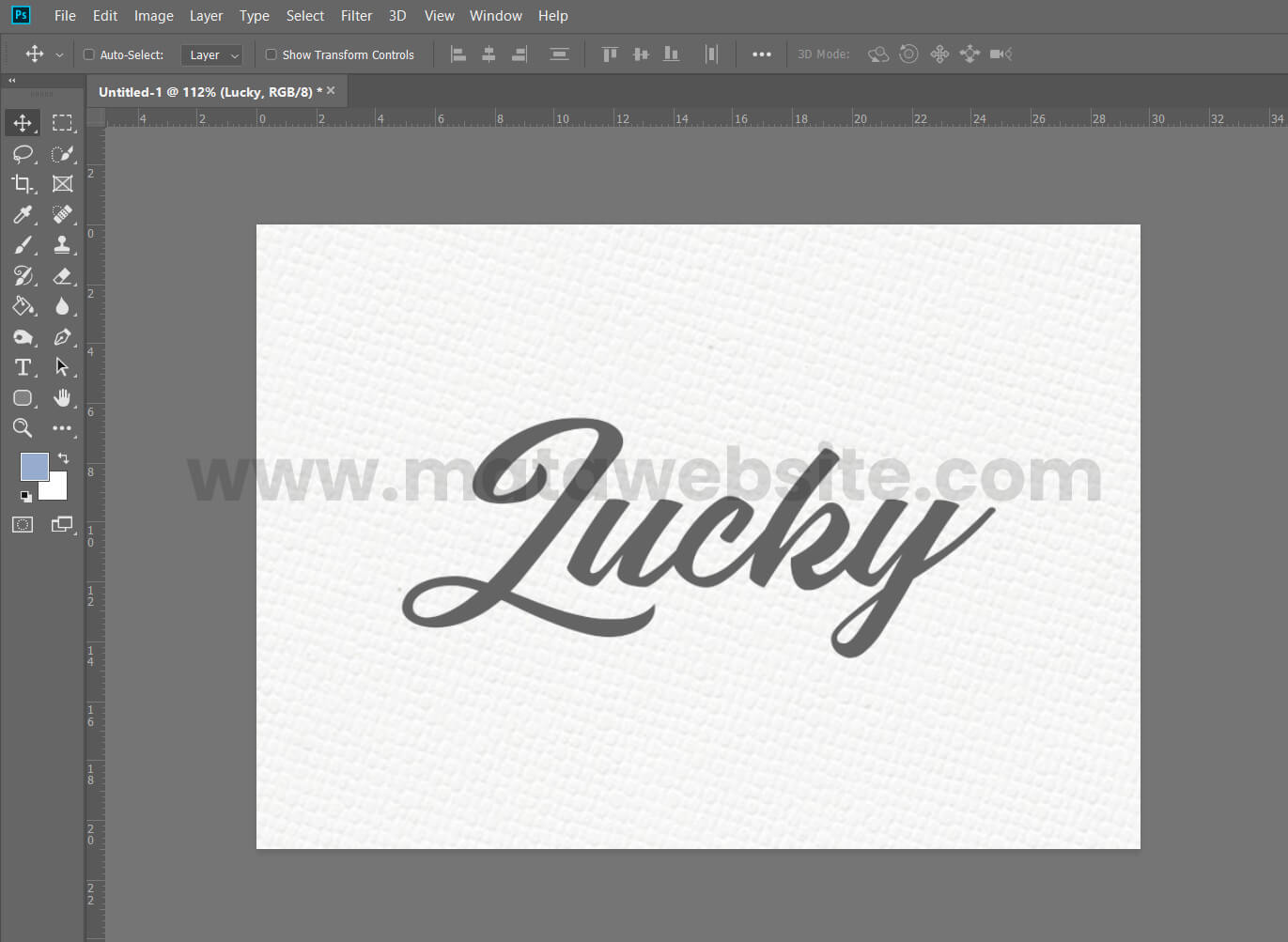
Task: Select the Lasso tool
Action: pos(23,153)
